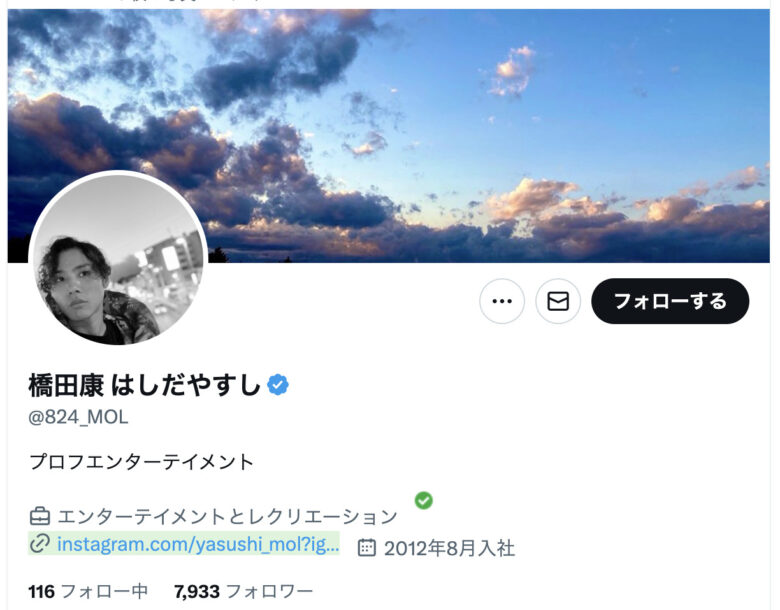Click the 2012年8月入社 join date text

[449, 548]
